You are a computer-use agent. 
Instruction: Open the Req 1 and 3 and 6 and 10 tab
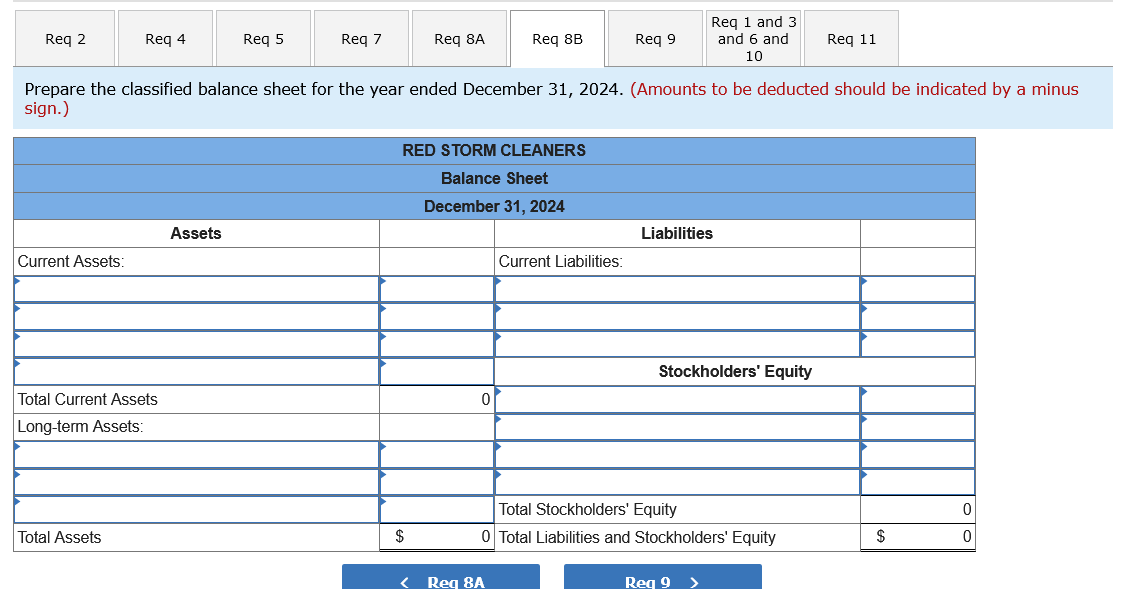tap(752, 38)
